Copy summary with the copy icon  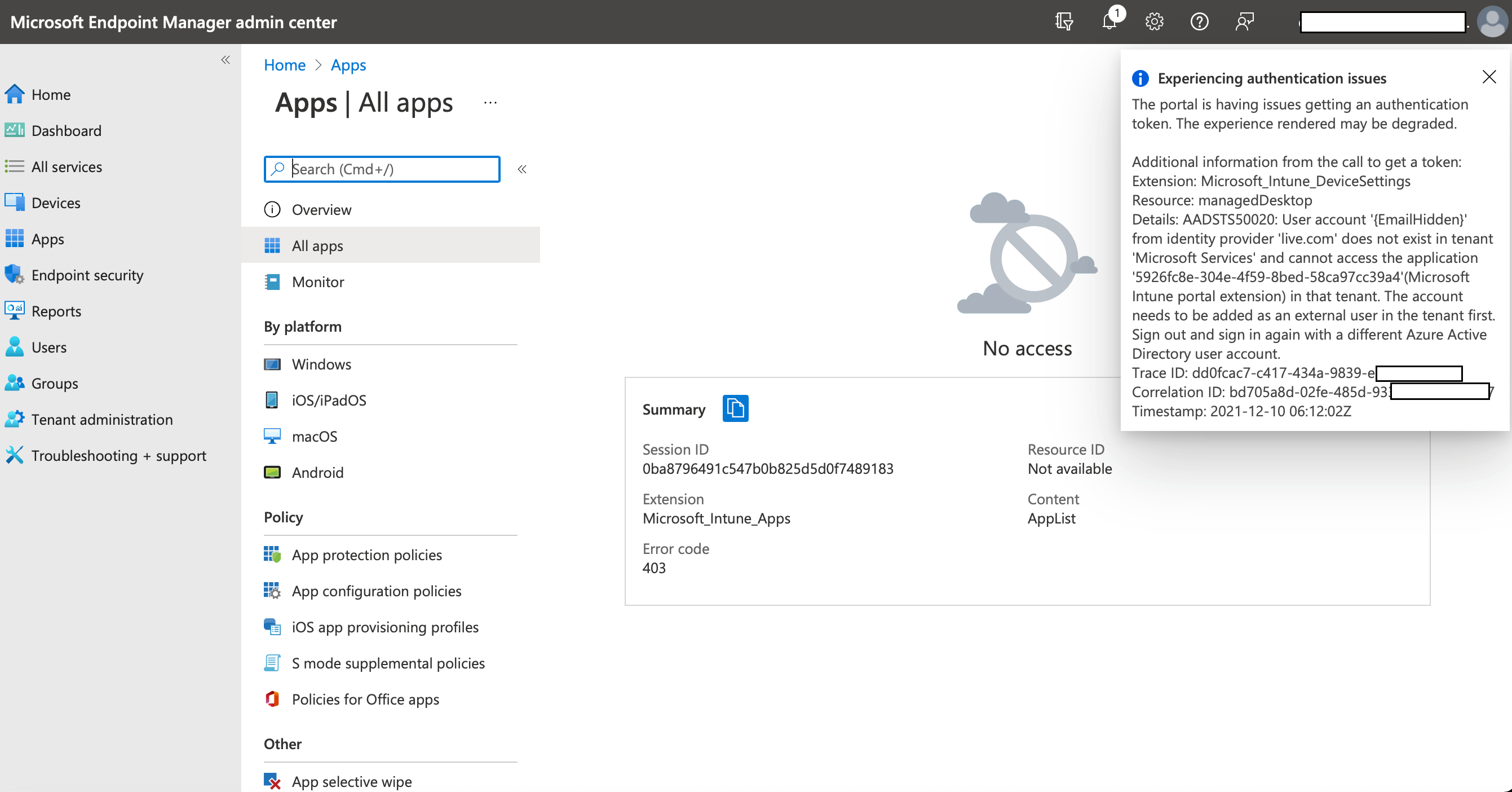point(735,408)
